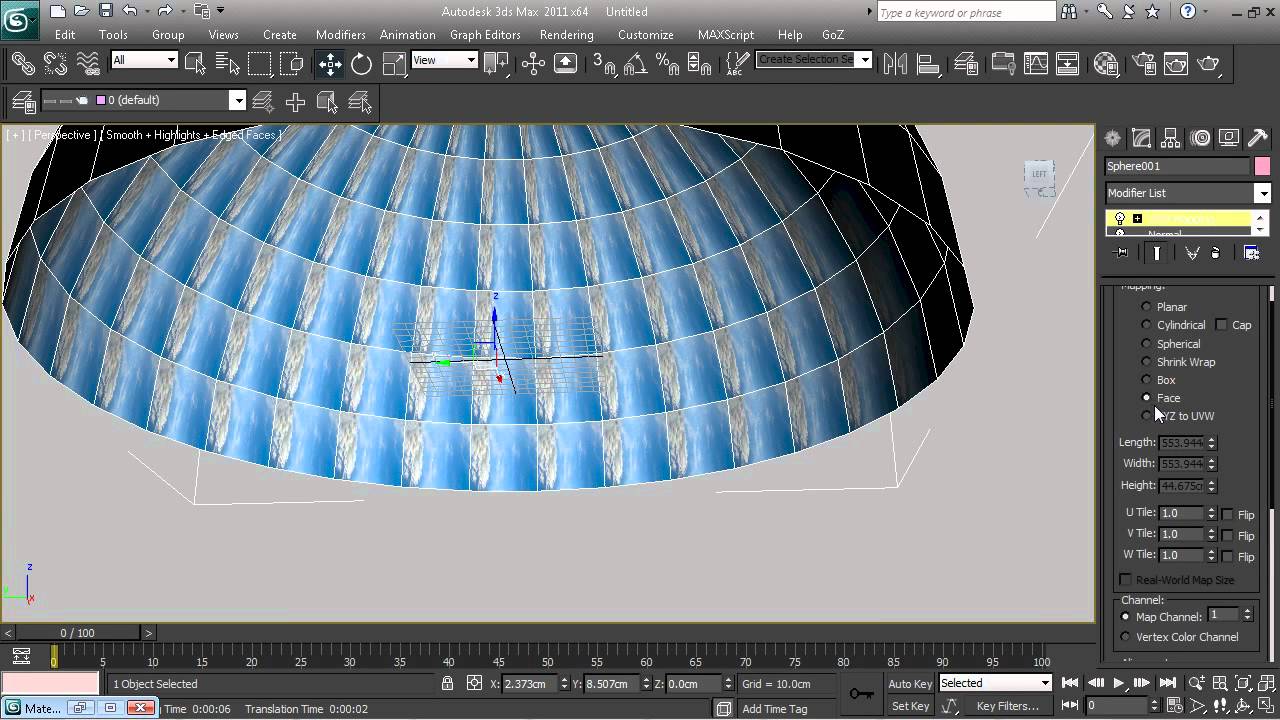Toggle the U Tile Flip checkbox
The image size is (1280, 720).
pos(1228,515)
